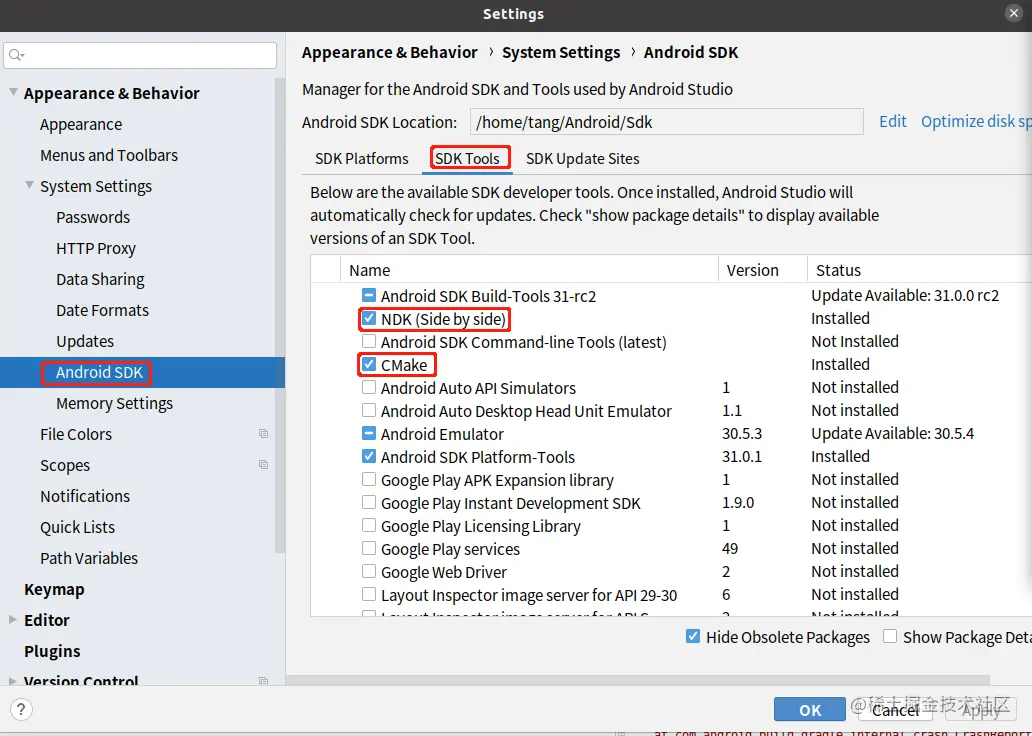Click the project-level icon beside Scopes
Viewport: 1032px width, 736px height.
[x=263, y=465]
